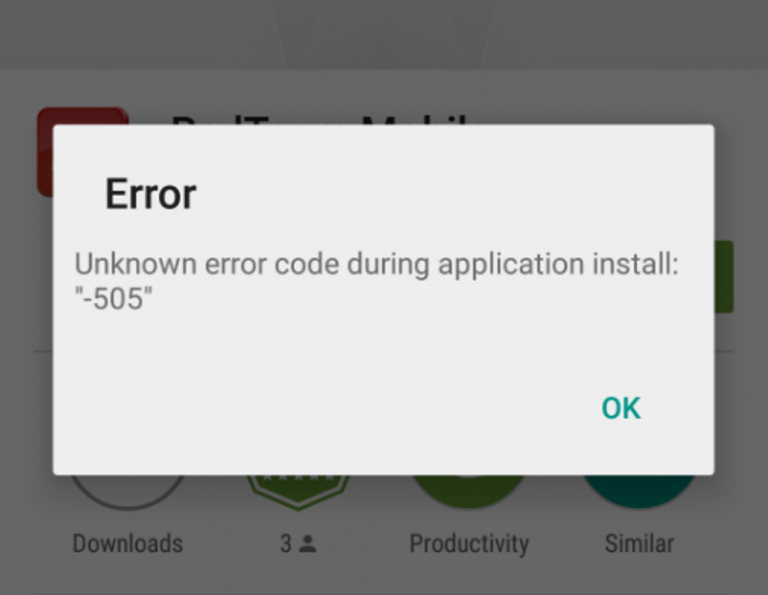This screenshot has width=768, height=595.
Task: Tap the Similar label text
Action: coord(639,544)
